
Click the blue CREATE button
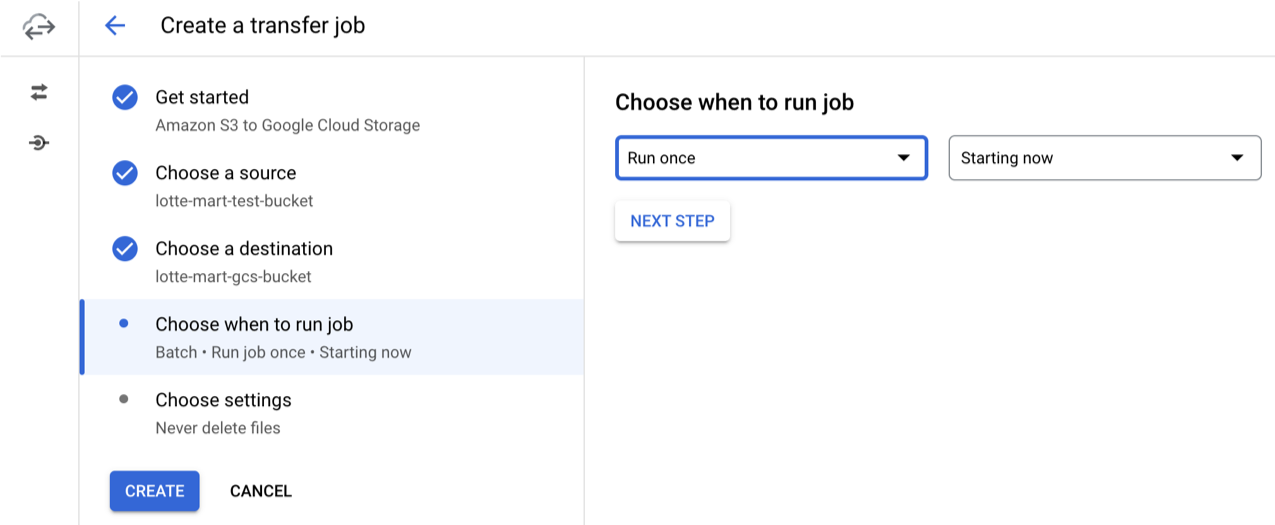click(x=155, y=491)
